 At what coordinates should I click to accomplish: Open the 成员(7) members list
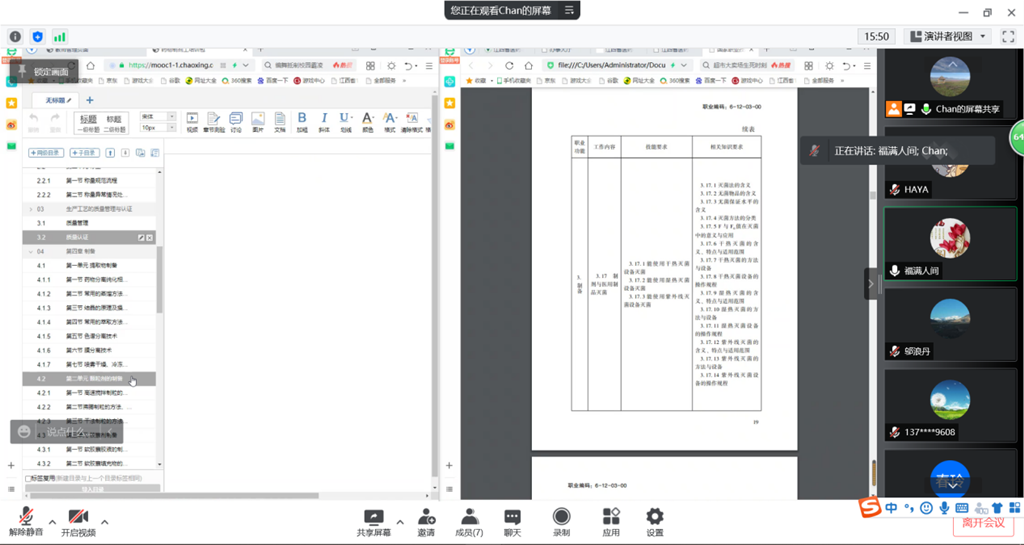[469, 523]
